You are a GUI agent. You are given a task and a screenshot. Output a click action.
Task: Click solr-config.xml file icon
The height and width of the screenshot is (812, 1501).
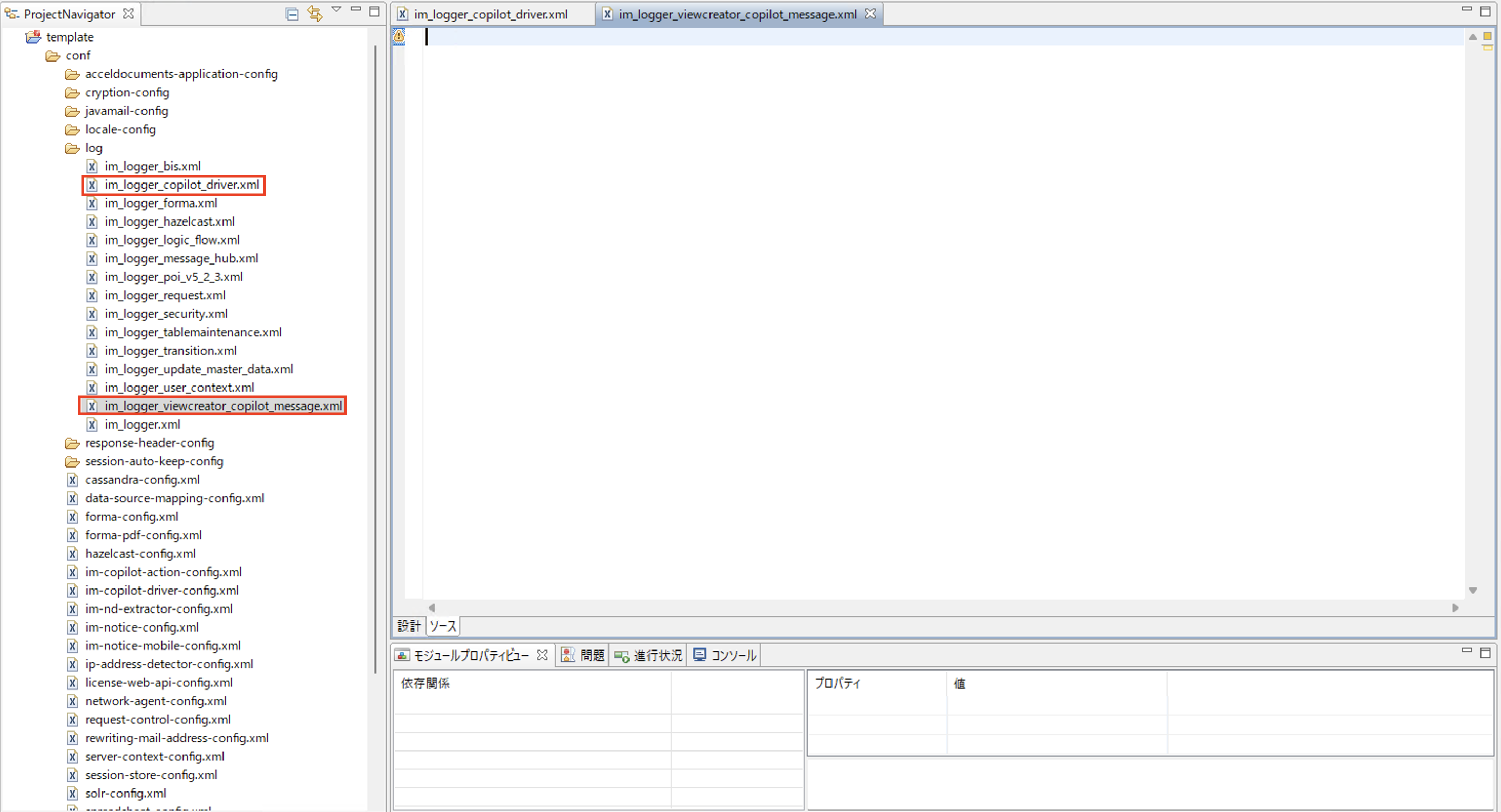(x=72, y=794)
